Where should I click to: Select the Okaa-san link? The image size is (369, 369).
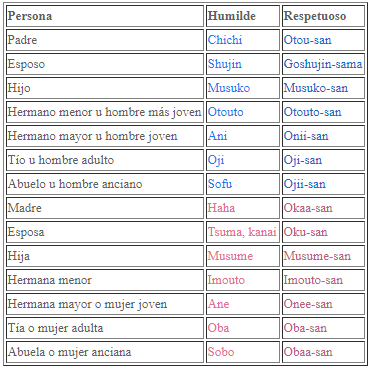(x=308, y=208)
